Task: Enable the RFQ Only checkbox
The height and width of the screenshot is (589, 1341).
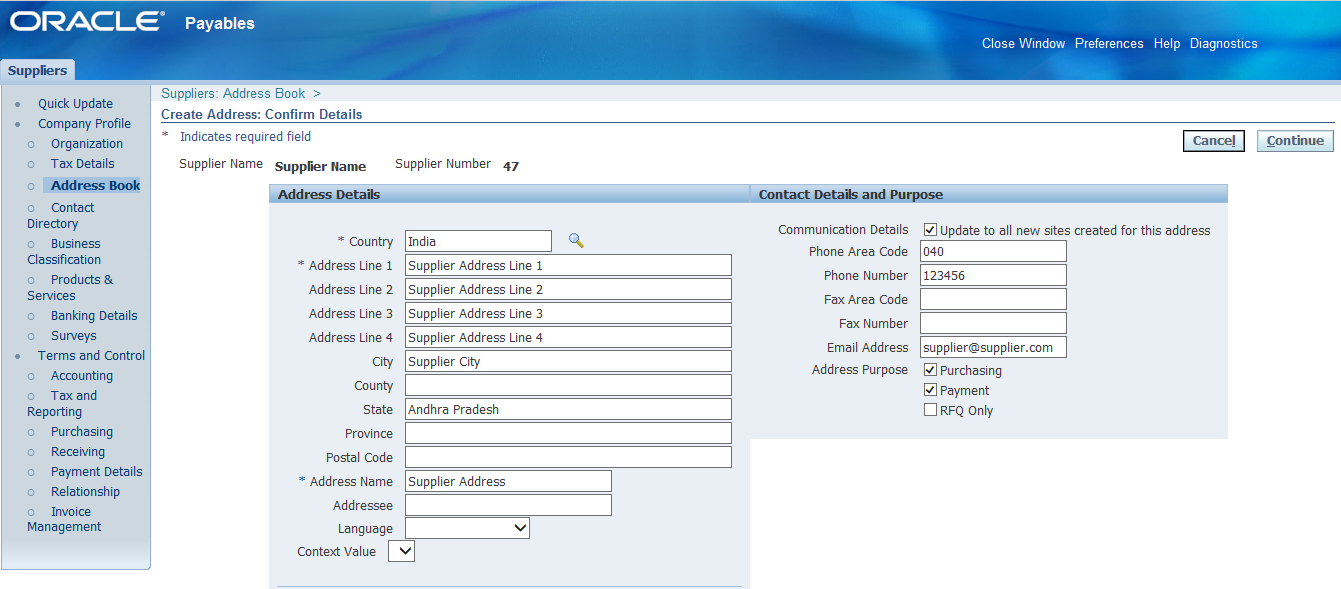Action: tap(930, 411)
